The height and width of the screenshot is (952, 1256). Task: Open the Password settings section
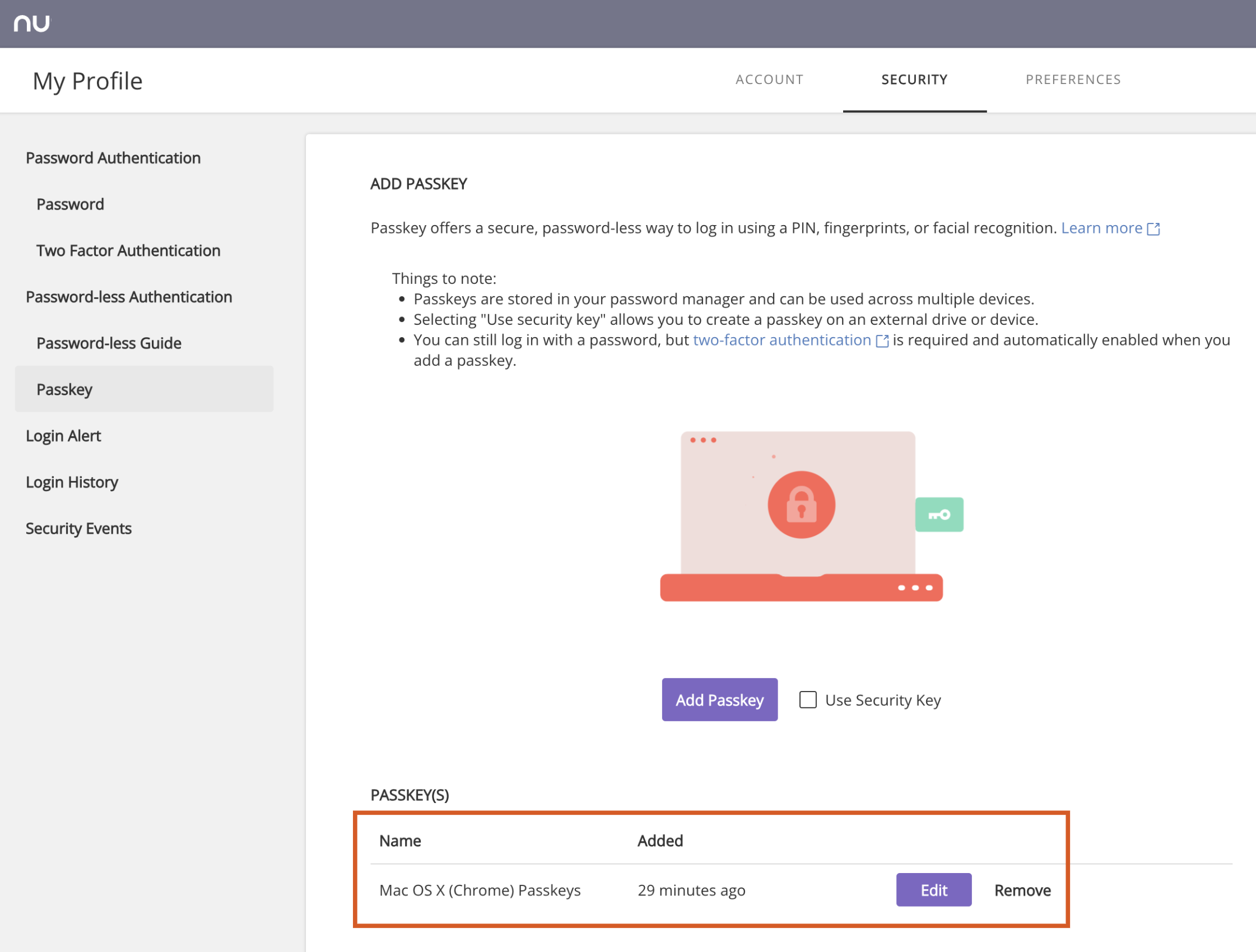70,204
